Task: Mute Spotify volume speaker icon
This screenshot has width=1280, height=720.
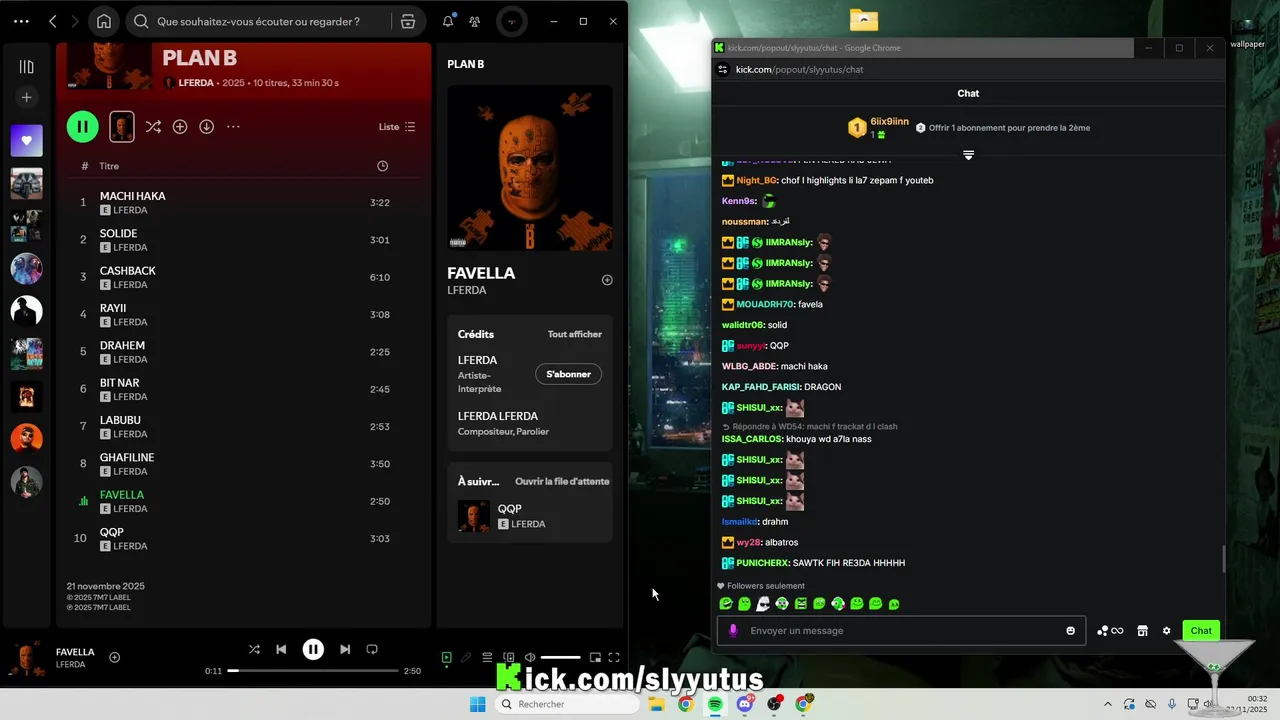Action: pyautogui.click(x=529, y=657)
